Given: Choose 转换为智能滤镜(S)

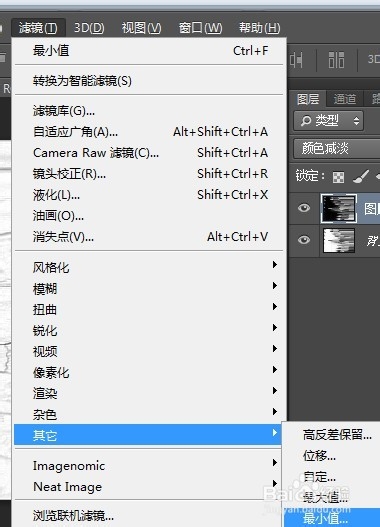Looking at the screenshot, I should point(150,81).
